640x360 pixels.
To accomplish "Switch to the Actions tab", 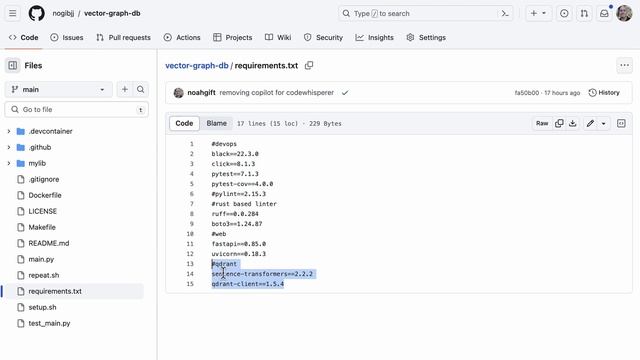I will 182,38.
